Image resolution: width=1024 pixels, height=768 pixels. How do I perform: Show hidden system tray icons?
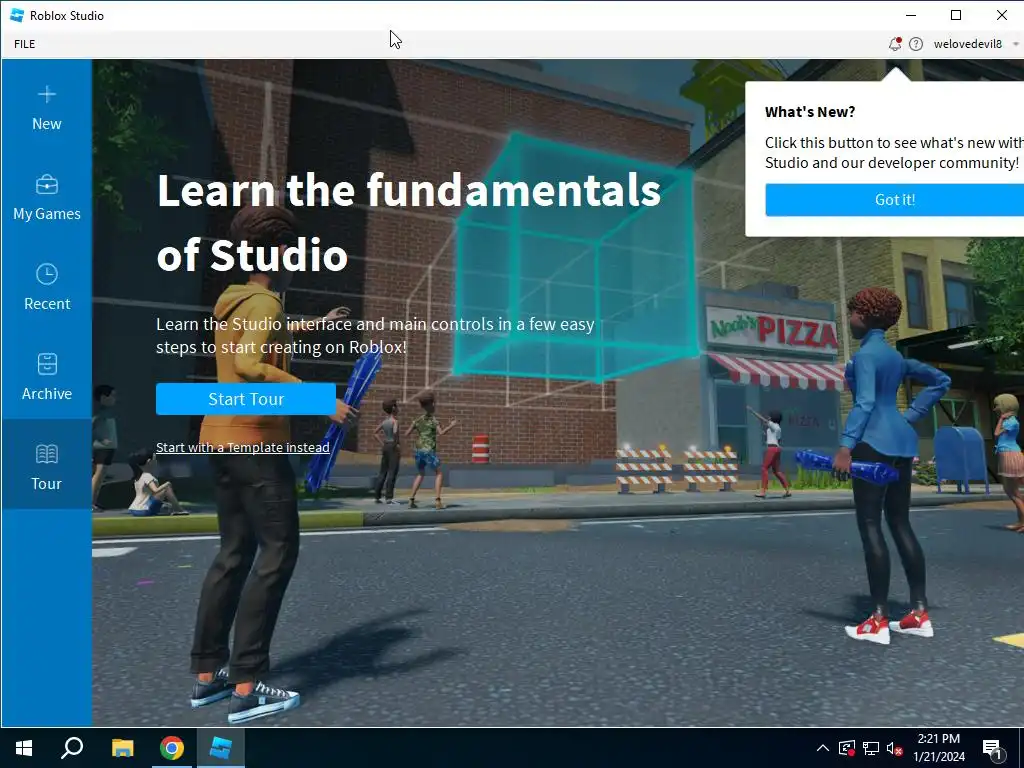[x=823, y=748]
